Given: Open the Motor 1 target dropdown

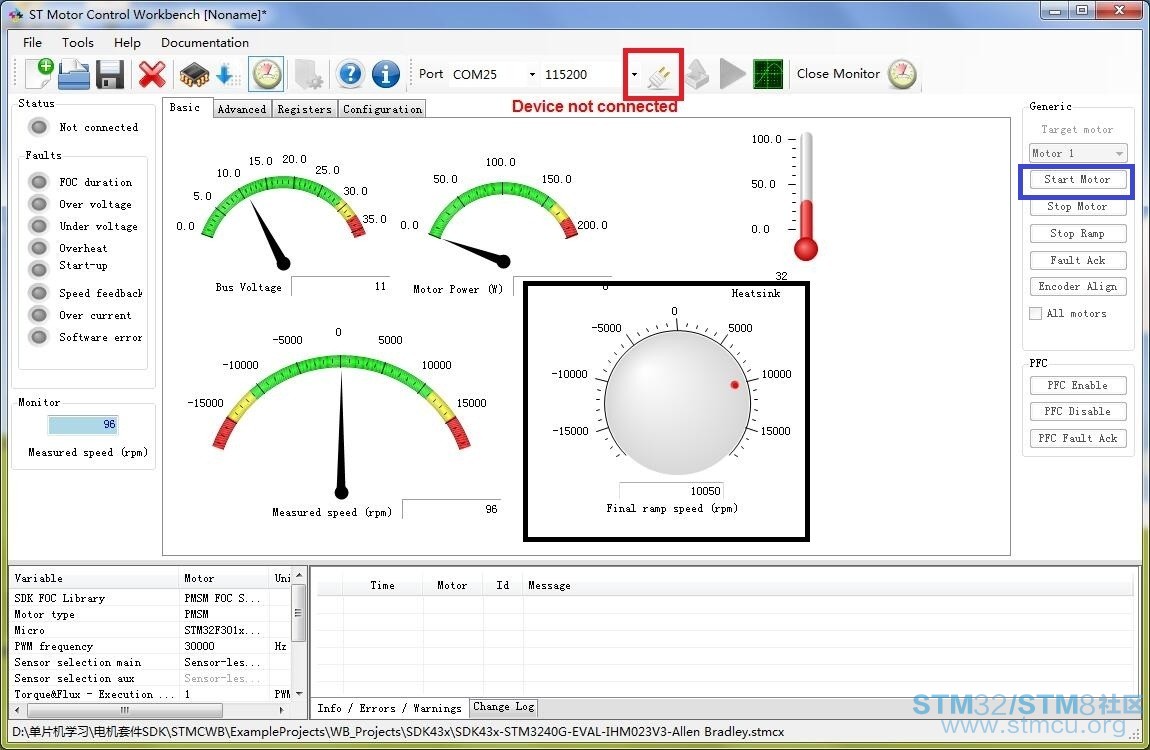Looking at the screenshot, I should pyautogui.click(x=1077, y=153).
